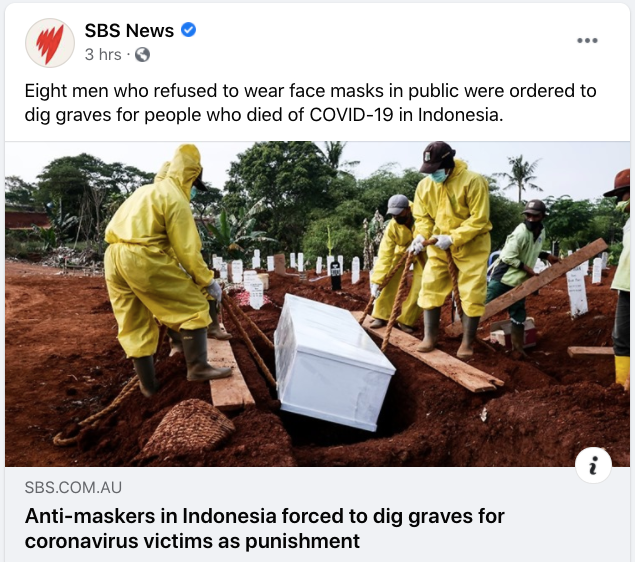Click the worker in yellow suit on left
635x562 pixels.
[164, 268]
